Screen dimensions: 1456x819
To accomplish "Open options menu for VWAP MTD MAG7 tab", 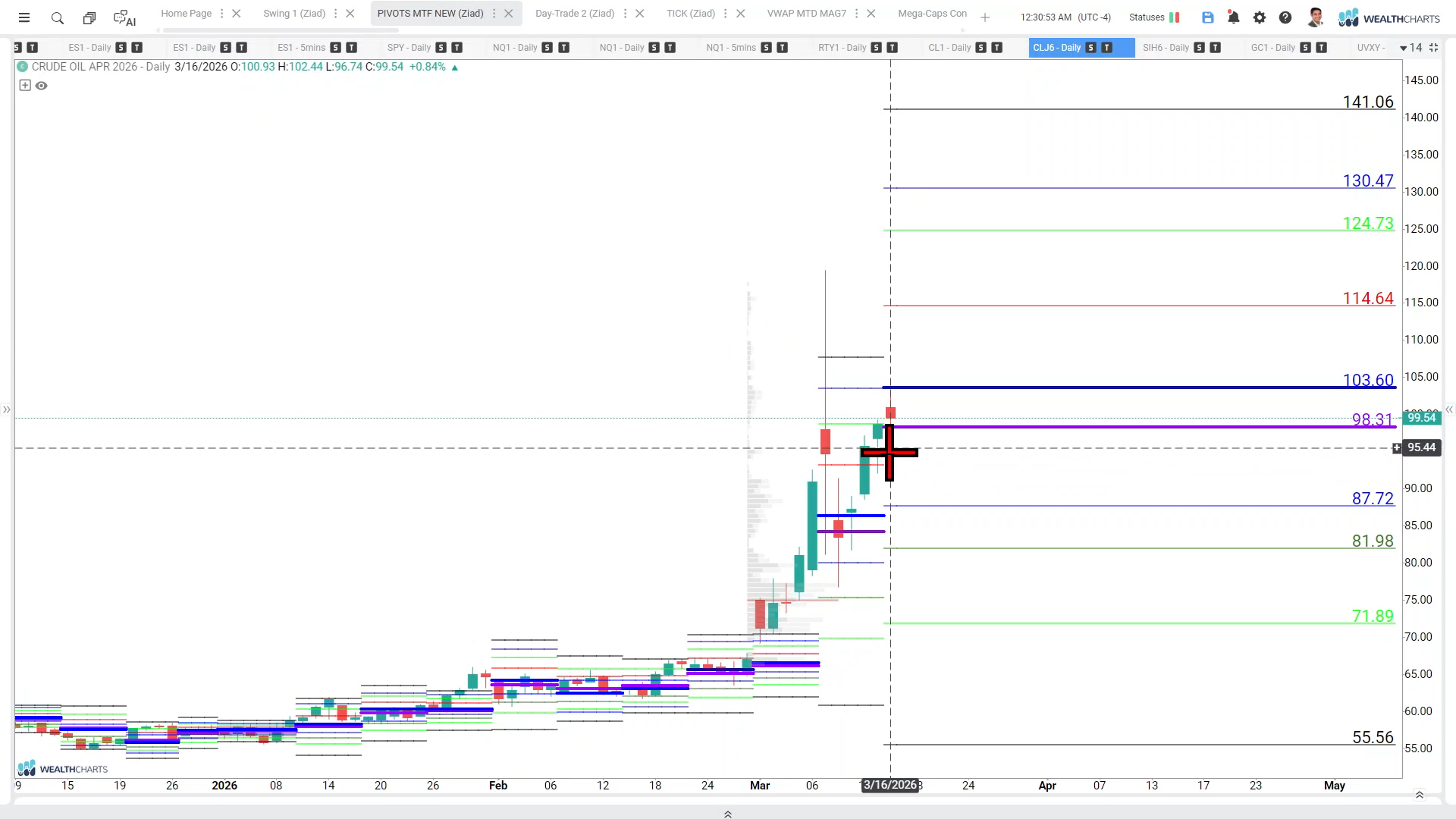I will [x=856, y=14].
